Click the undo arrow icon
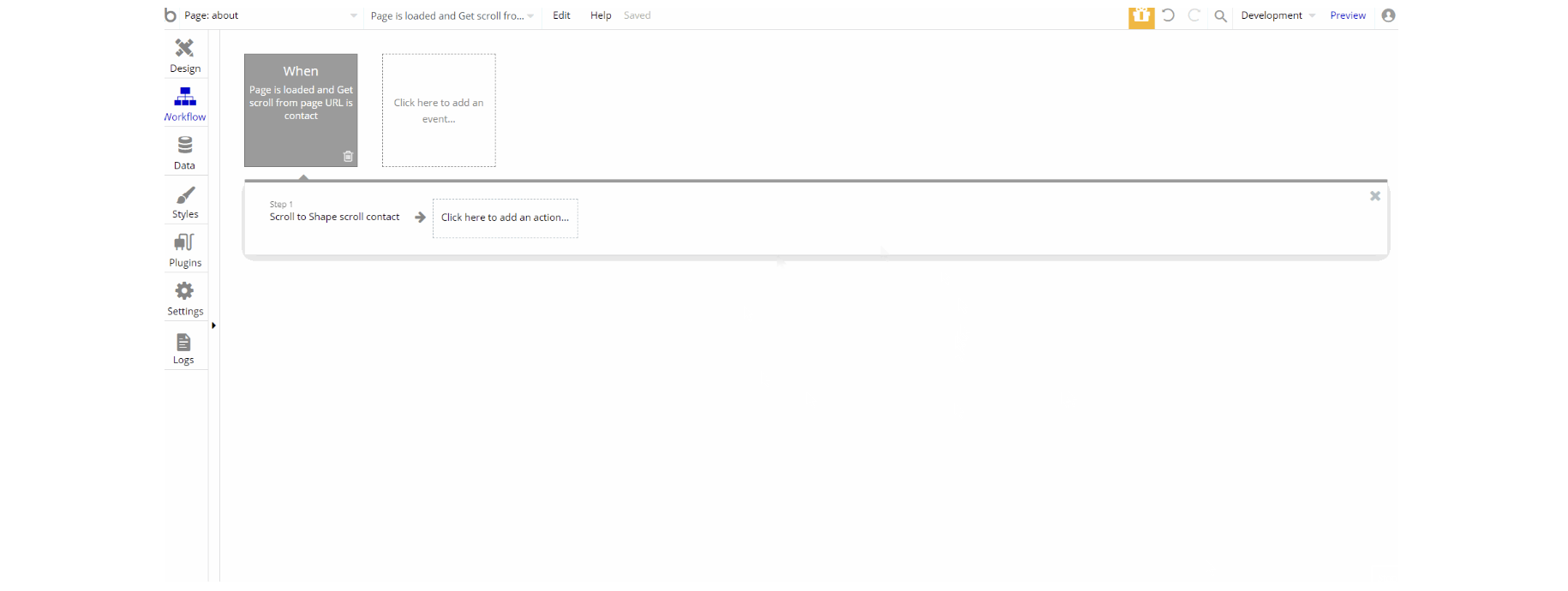This screenshot has height=591, width=1568. (1168, 15)
